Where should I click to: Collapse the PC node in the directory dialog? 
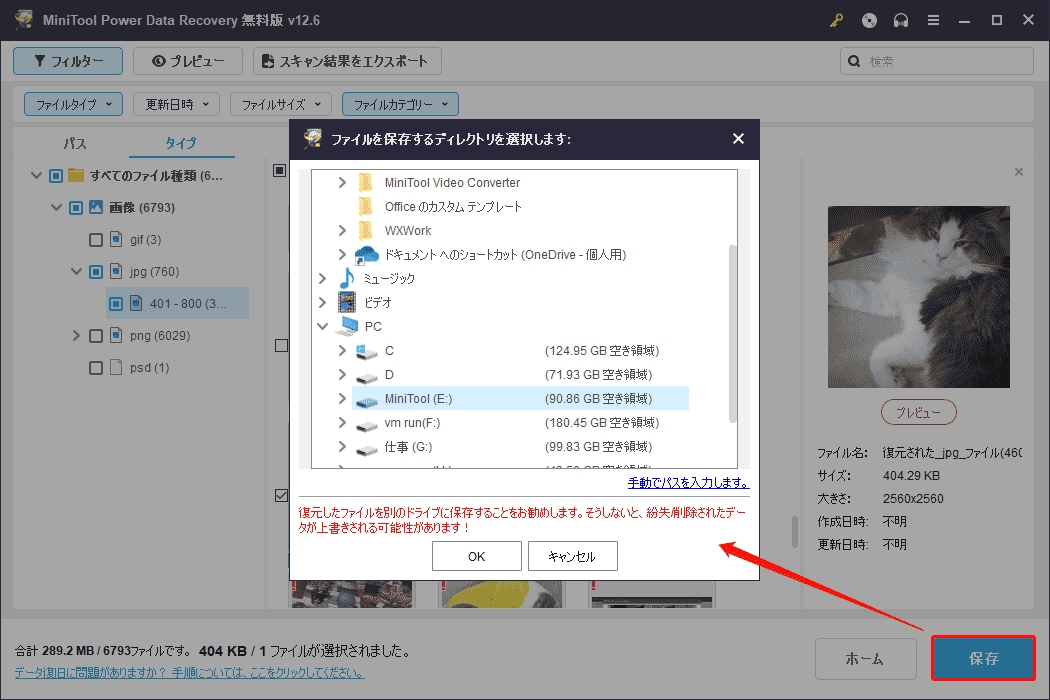[x=322, y=326]
